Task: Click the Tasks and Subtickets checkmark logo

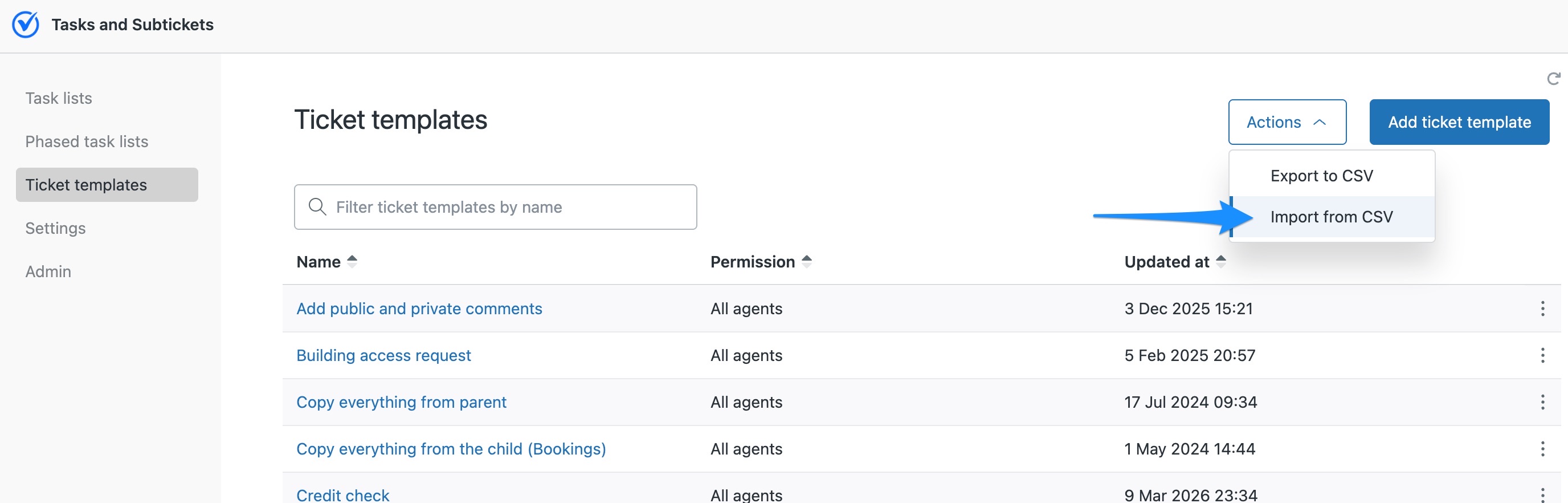Action: point(26,25)
